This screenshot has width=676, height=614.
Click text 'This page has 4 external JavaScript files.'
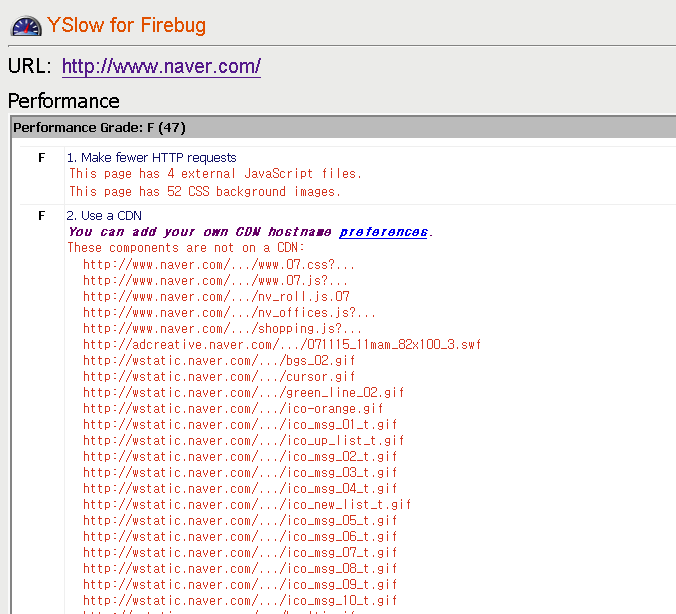(215, 174)
